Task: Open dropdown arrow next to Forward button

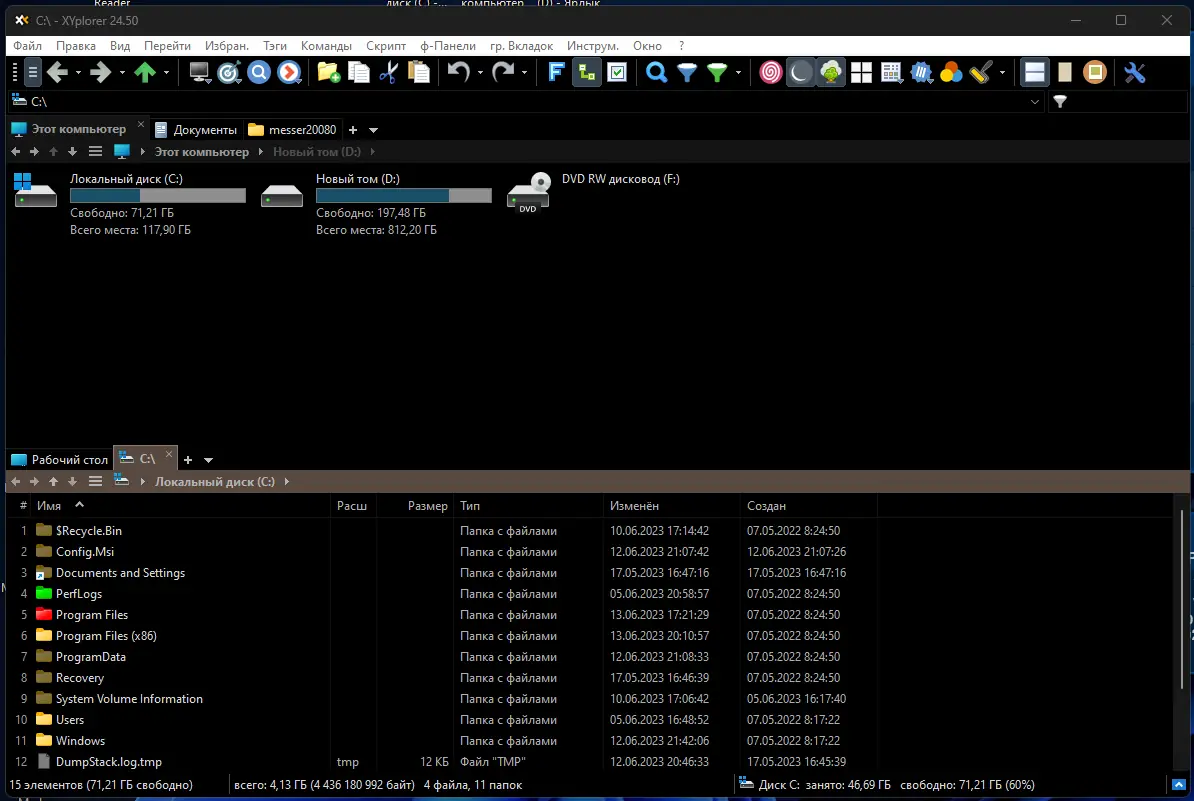Action: (x=122, y=73)
